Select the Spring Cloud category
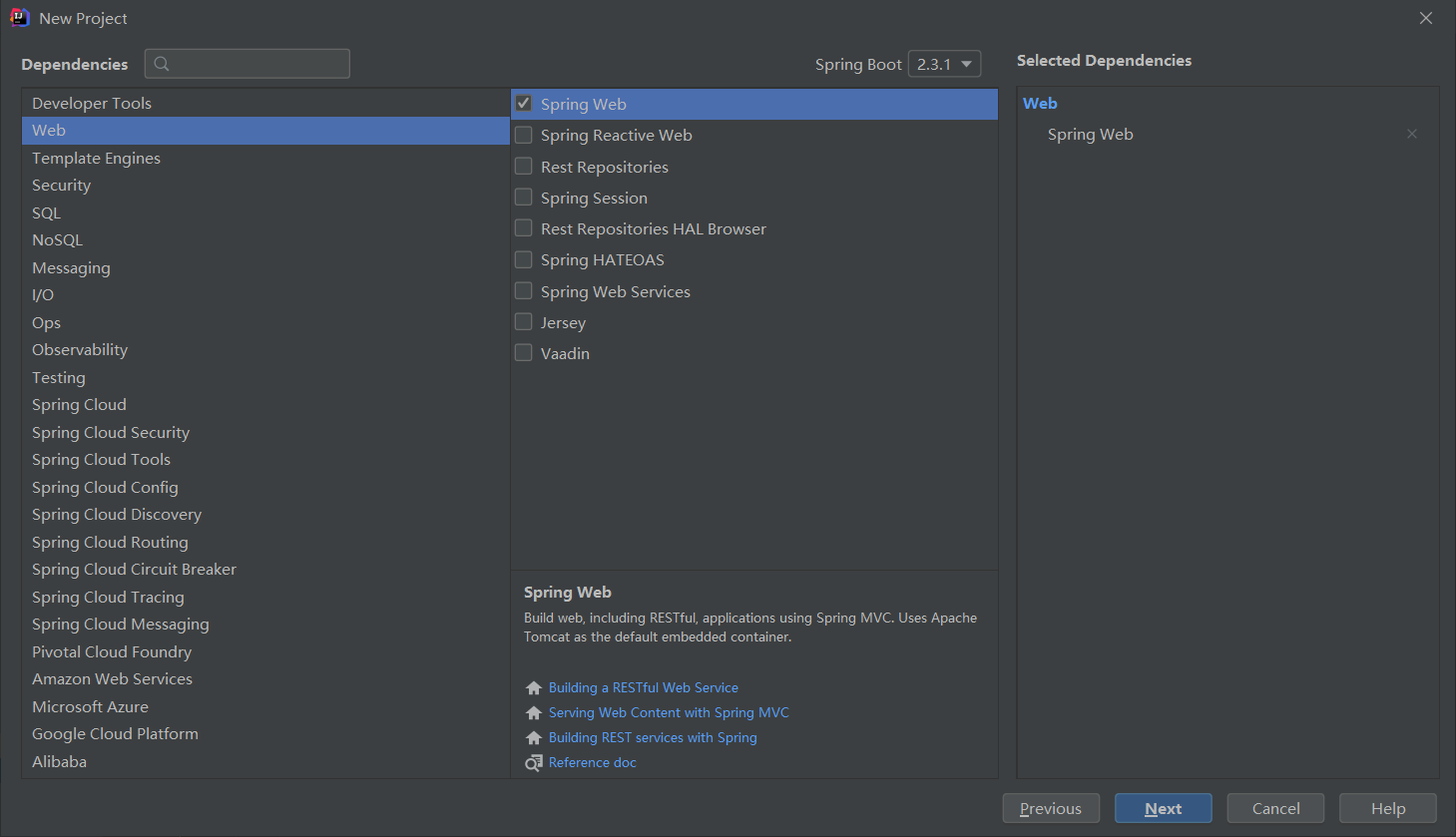The image size is (1456, 837). tap(265, 405)
